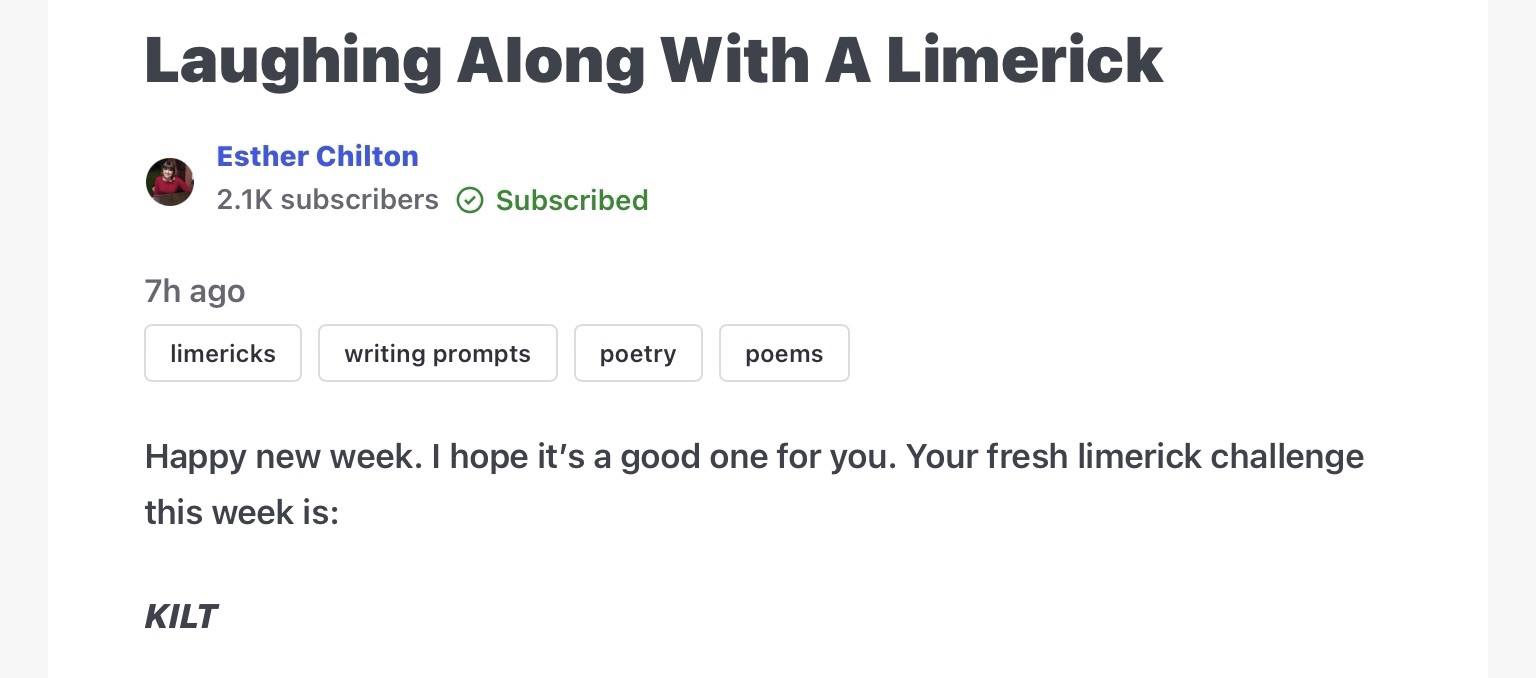
Task: Click the green Subscribed checkmark icon
Action: coord(470,201)
